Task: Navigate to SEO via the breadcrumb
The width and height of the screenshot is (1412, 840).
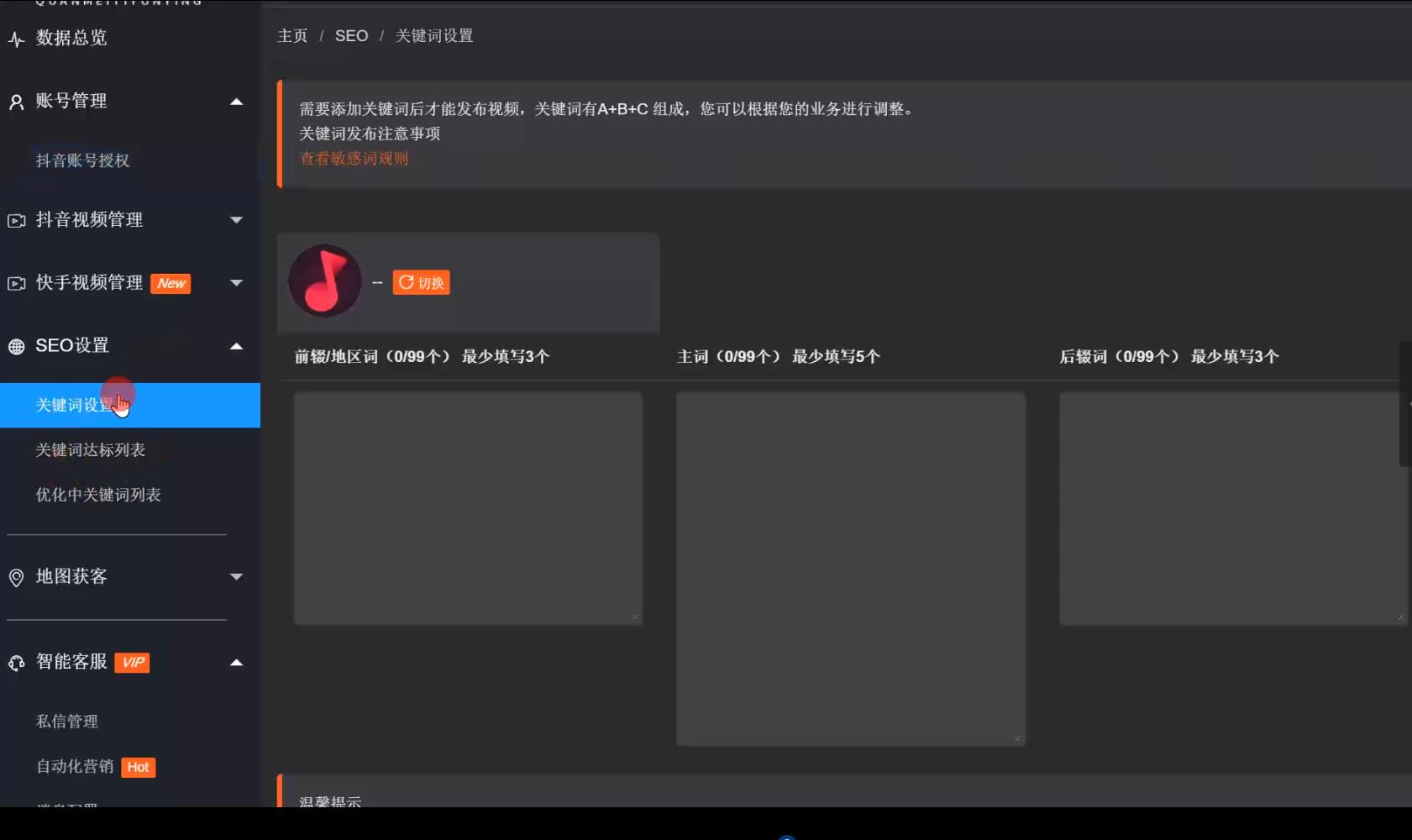Action: 352,35
